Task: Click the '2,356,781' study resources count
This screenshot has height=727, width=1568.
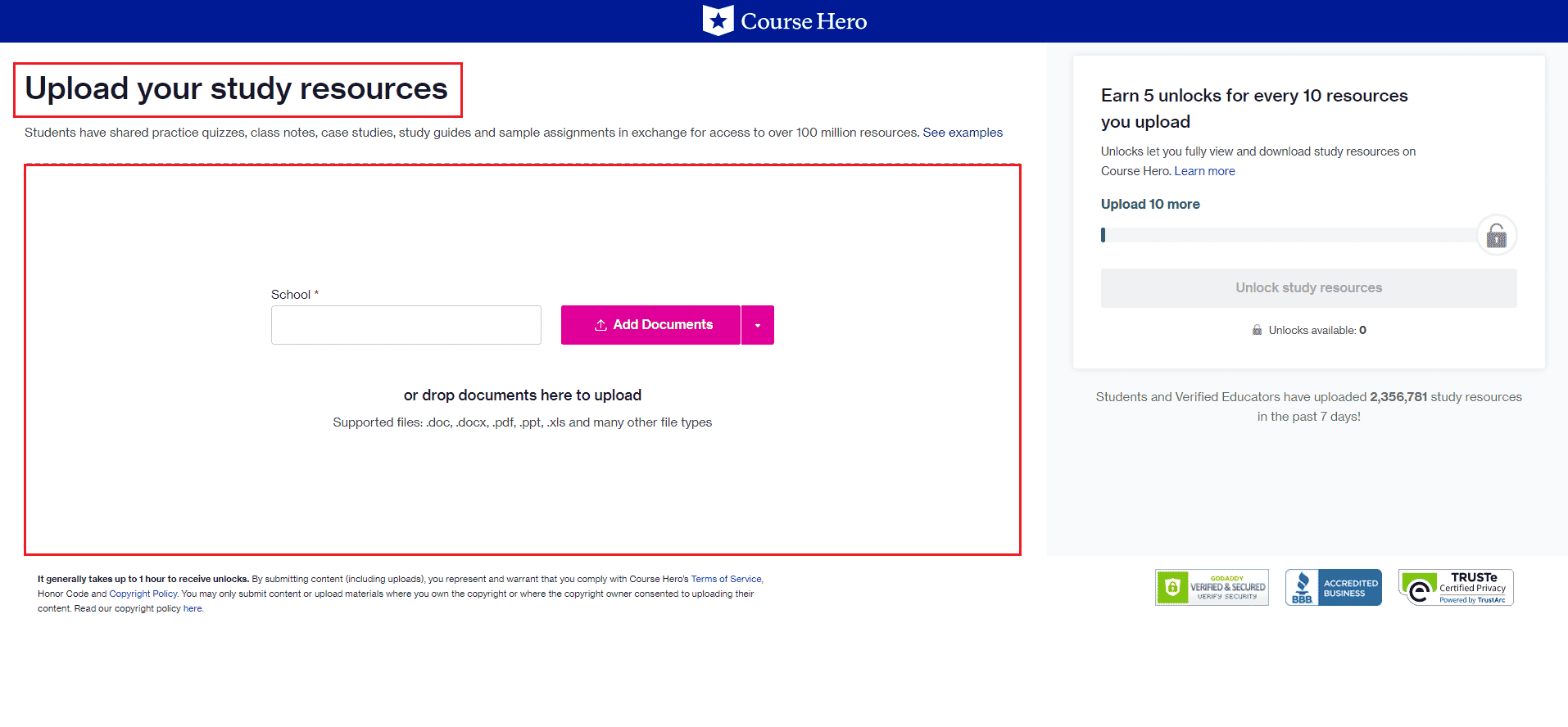Action: coord(1398,397)
